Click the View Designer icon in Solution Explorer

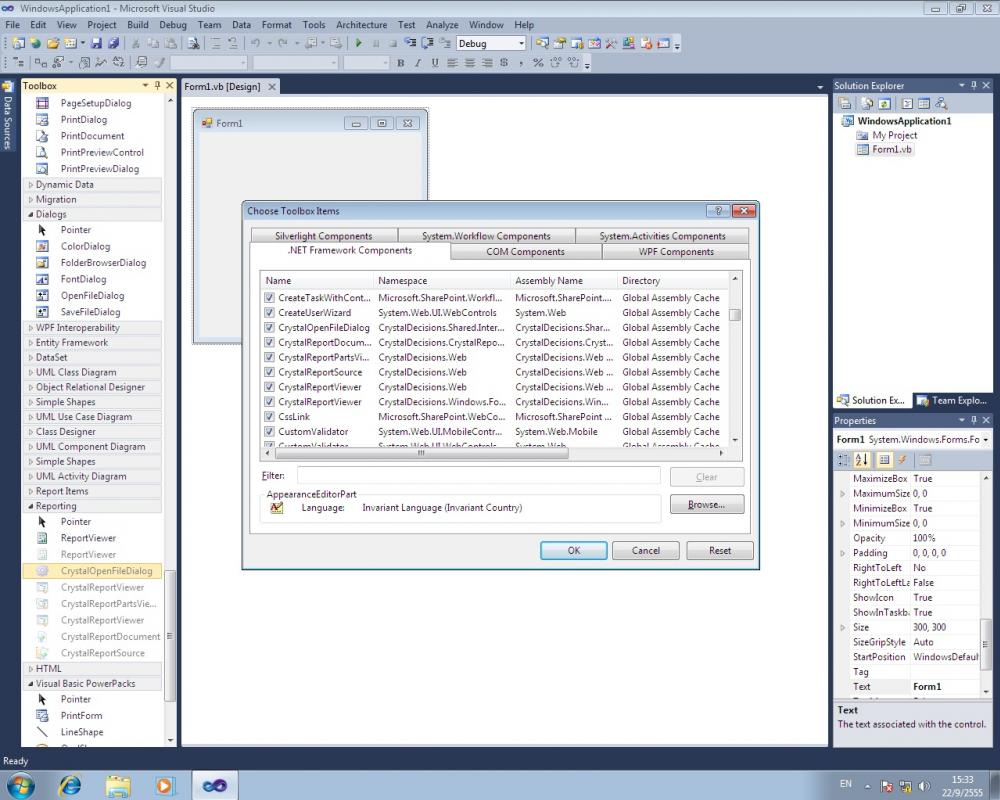(x=923, y=103)
